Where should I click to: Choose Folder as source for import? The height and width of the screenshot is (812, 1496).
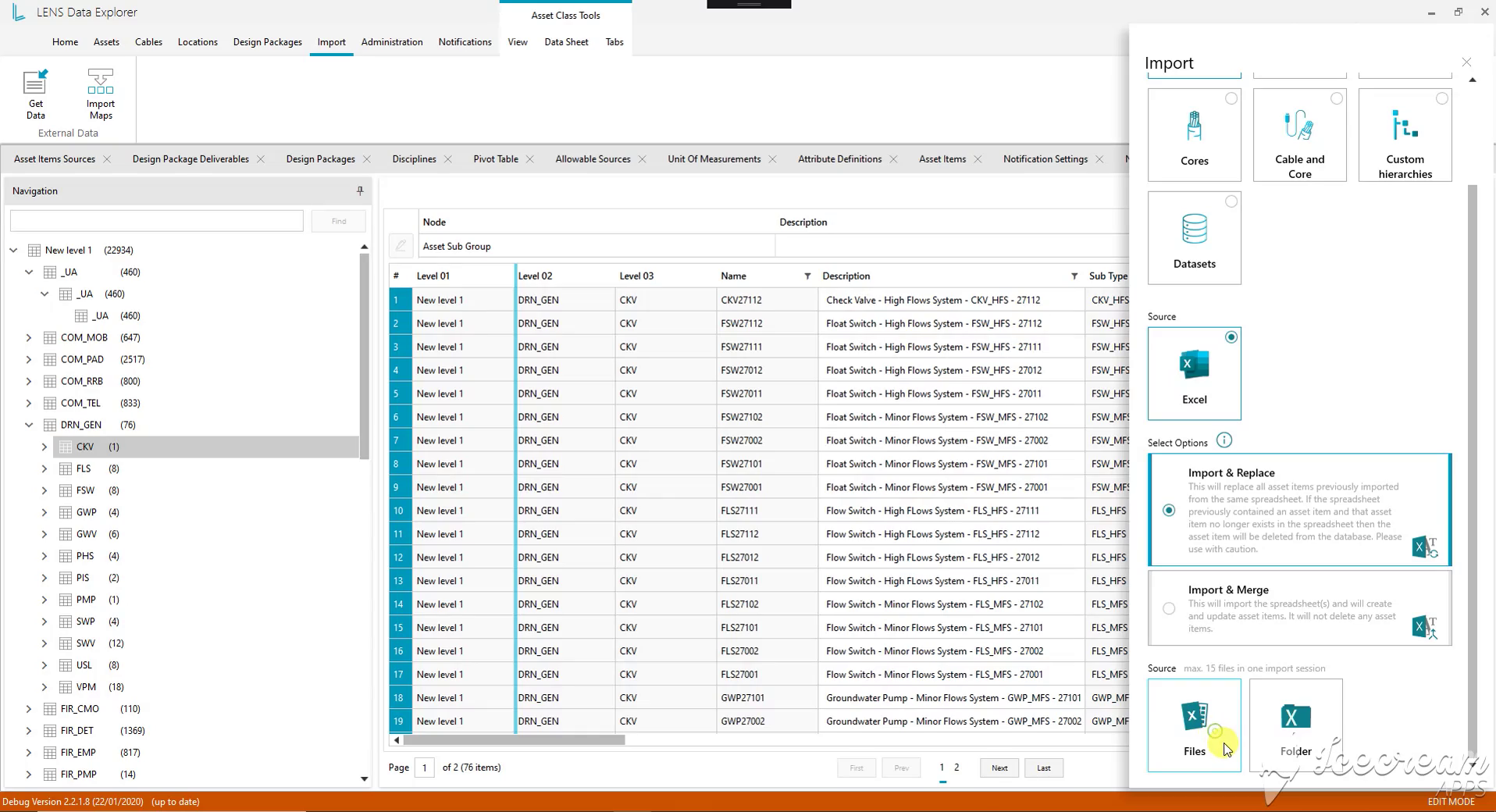tap(1295, 725)
